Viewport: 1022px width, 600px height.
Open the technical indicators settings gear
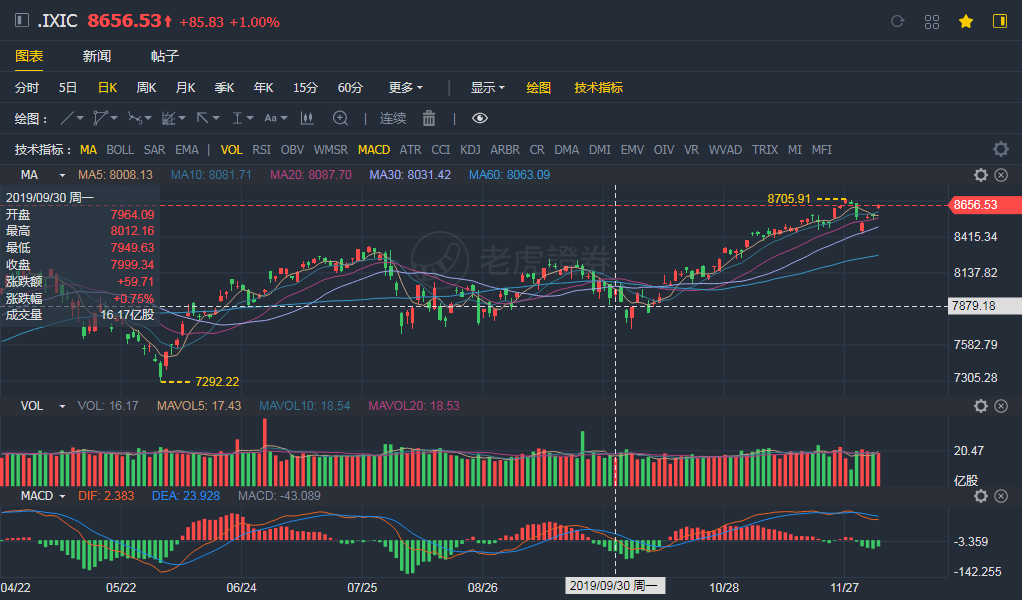click(1000, 149)
